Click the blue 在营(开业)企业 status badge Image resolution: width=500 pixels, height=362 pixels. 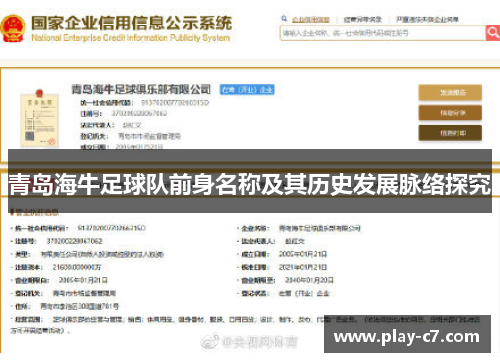[x=247, y=90]
